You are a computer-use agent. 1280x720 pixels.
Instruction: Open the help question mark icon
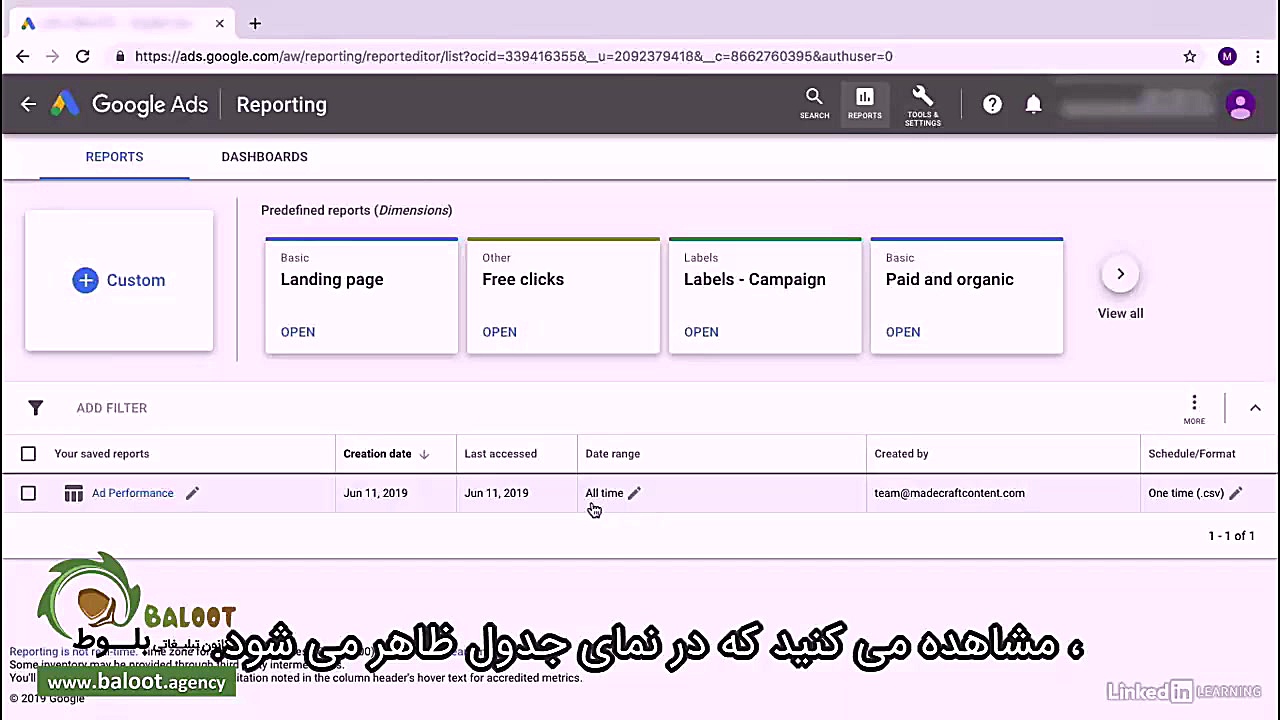[x=992, y=104]
